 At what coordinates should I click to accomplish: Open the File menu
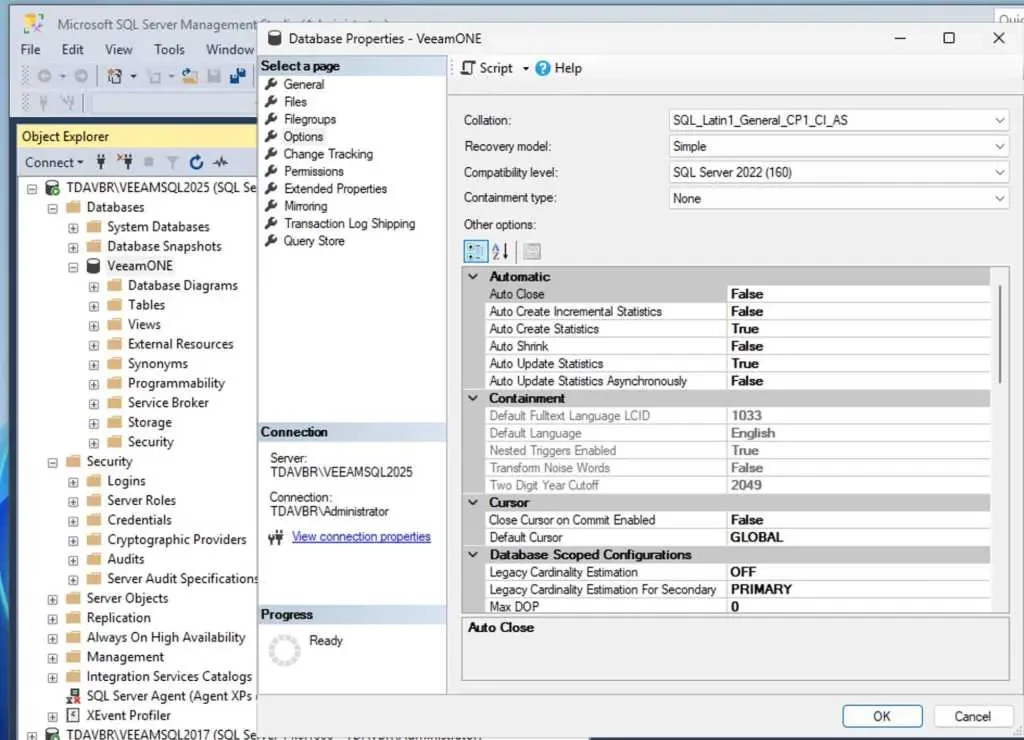point(30,50)
